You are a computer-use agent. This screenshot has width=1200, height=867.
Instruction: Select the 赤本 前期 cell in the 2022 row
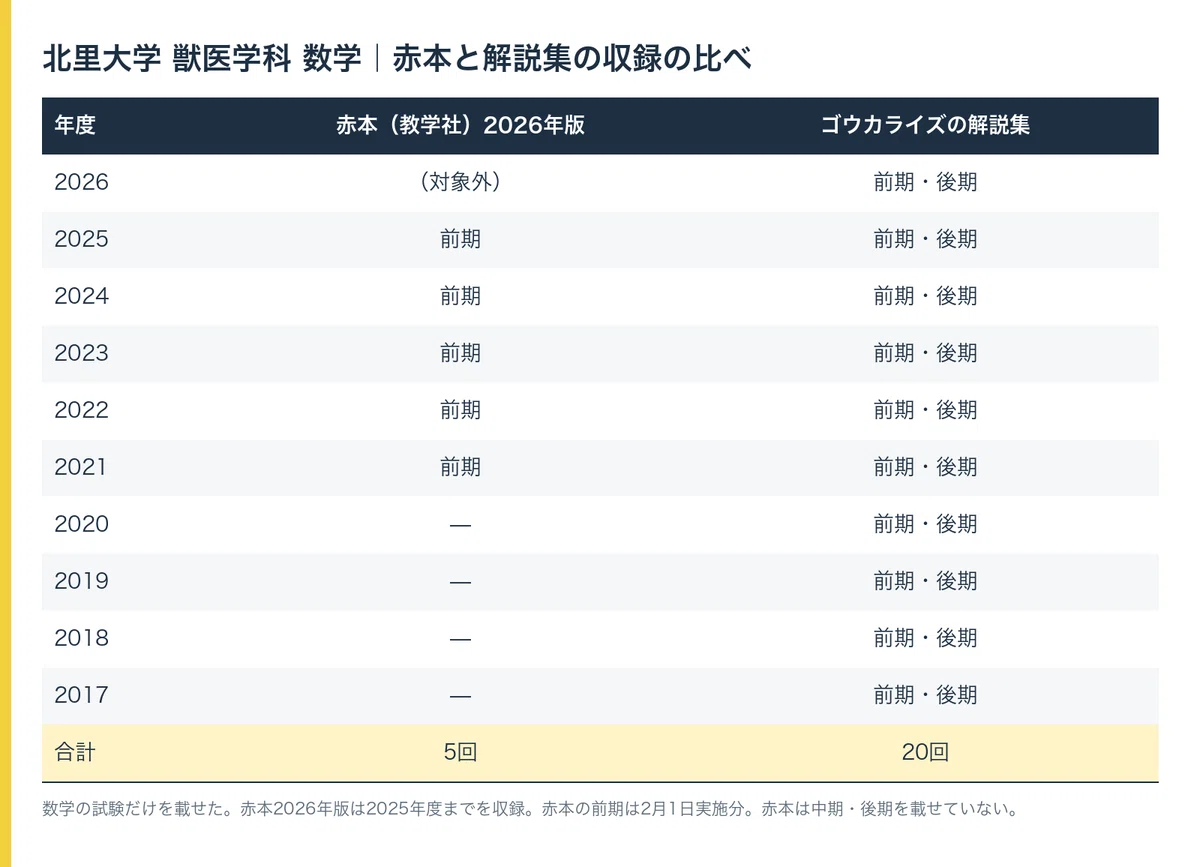(460, 411)
